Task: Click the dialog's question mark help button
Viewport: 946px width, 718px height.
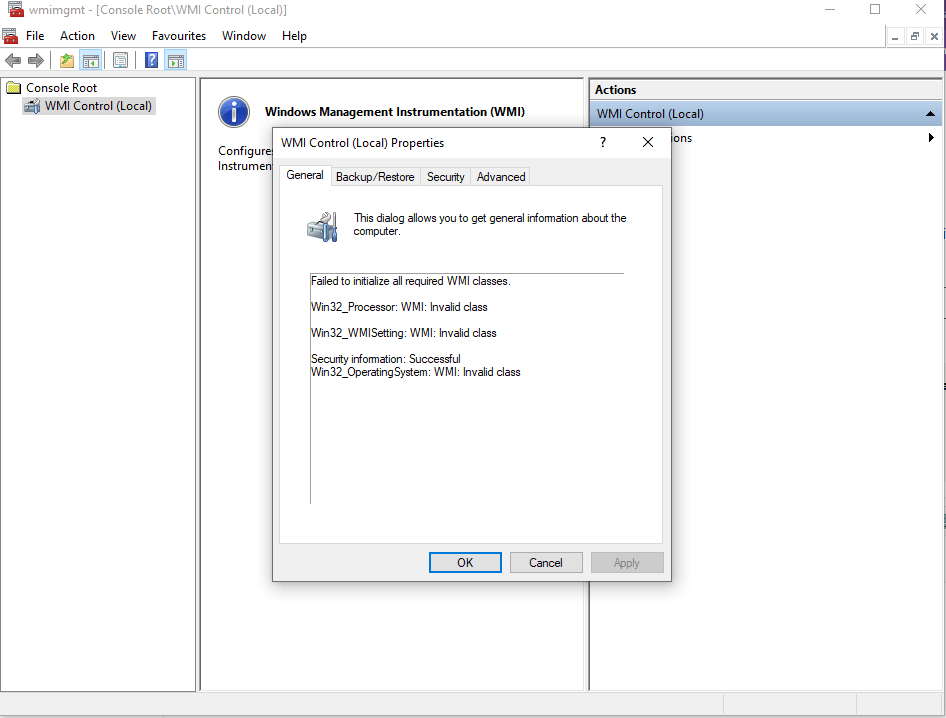Action: [x=603, y=142]
